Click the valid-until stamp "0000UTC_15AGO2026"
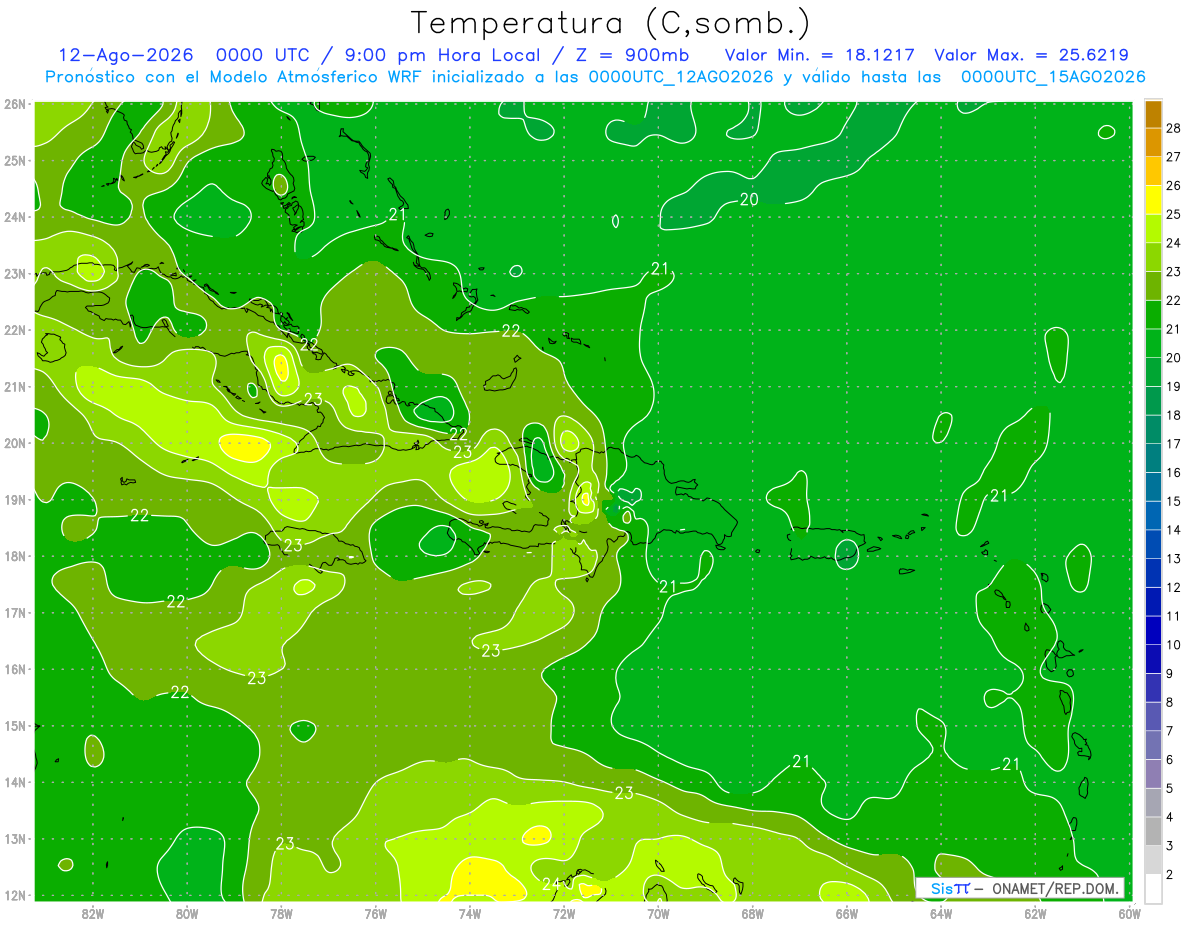The image size is (1200, 927). (1053, 77)
